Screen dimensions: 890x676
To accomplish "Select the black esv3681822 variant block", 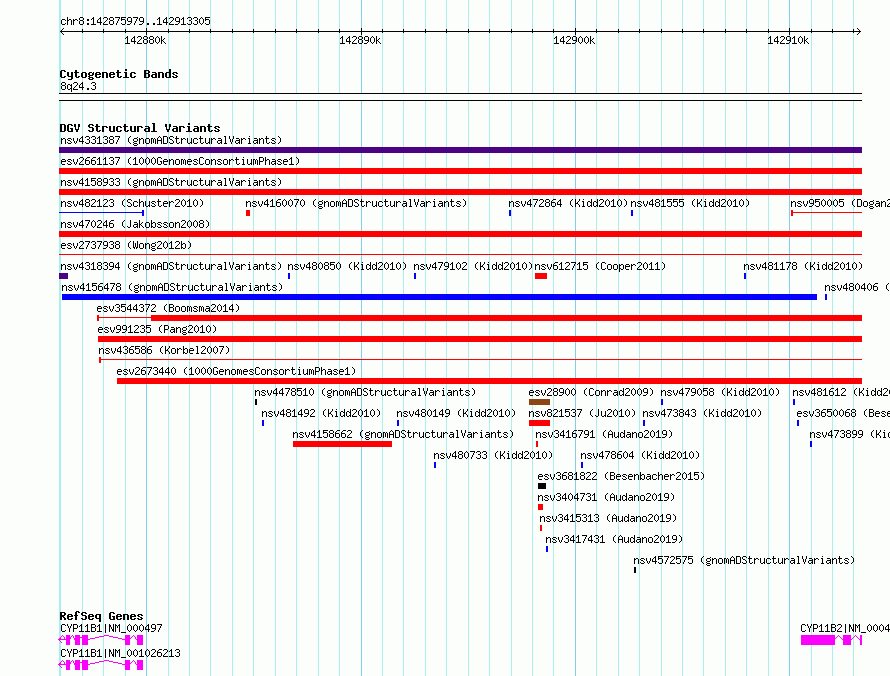I will [542, 486].
